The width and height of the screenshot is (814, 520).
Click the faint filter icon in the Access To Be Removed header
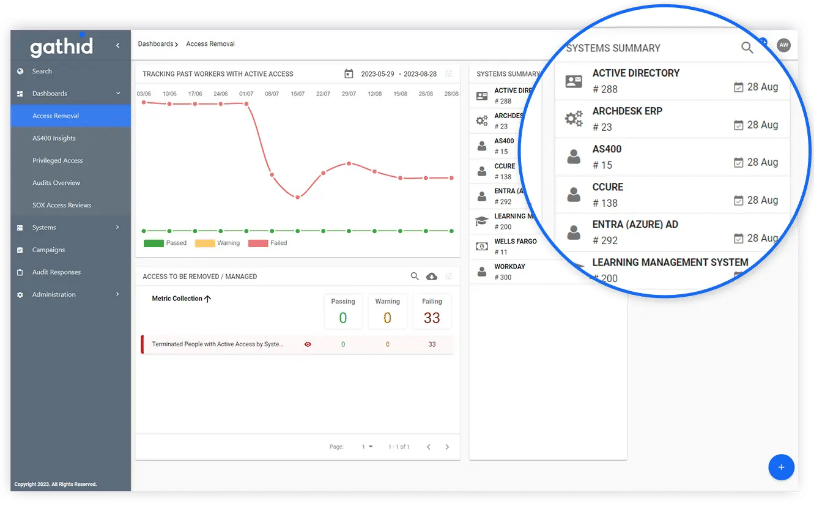[x=449, y=277]
